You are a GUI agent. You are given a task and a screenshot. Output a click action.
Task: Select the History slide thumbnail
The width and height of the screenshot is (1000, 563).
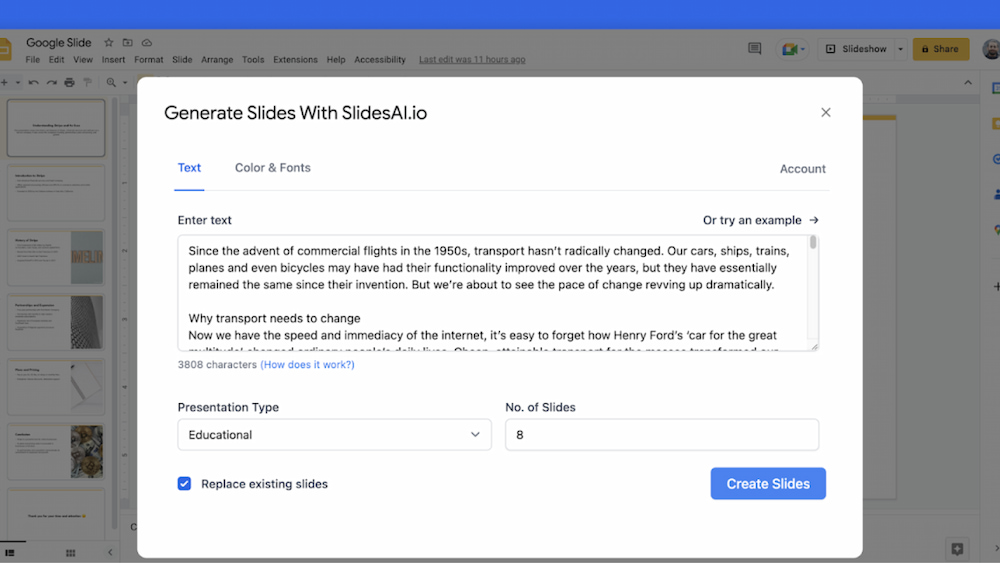pyautogui.click(x=56, y=258)
